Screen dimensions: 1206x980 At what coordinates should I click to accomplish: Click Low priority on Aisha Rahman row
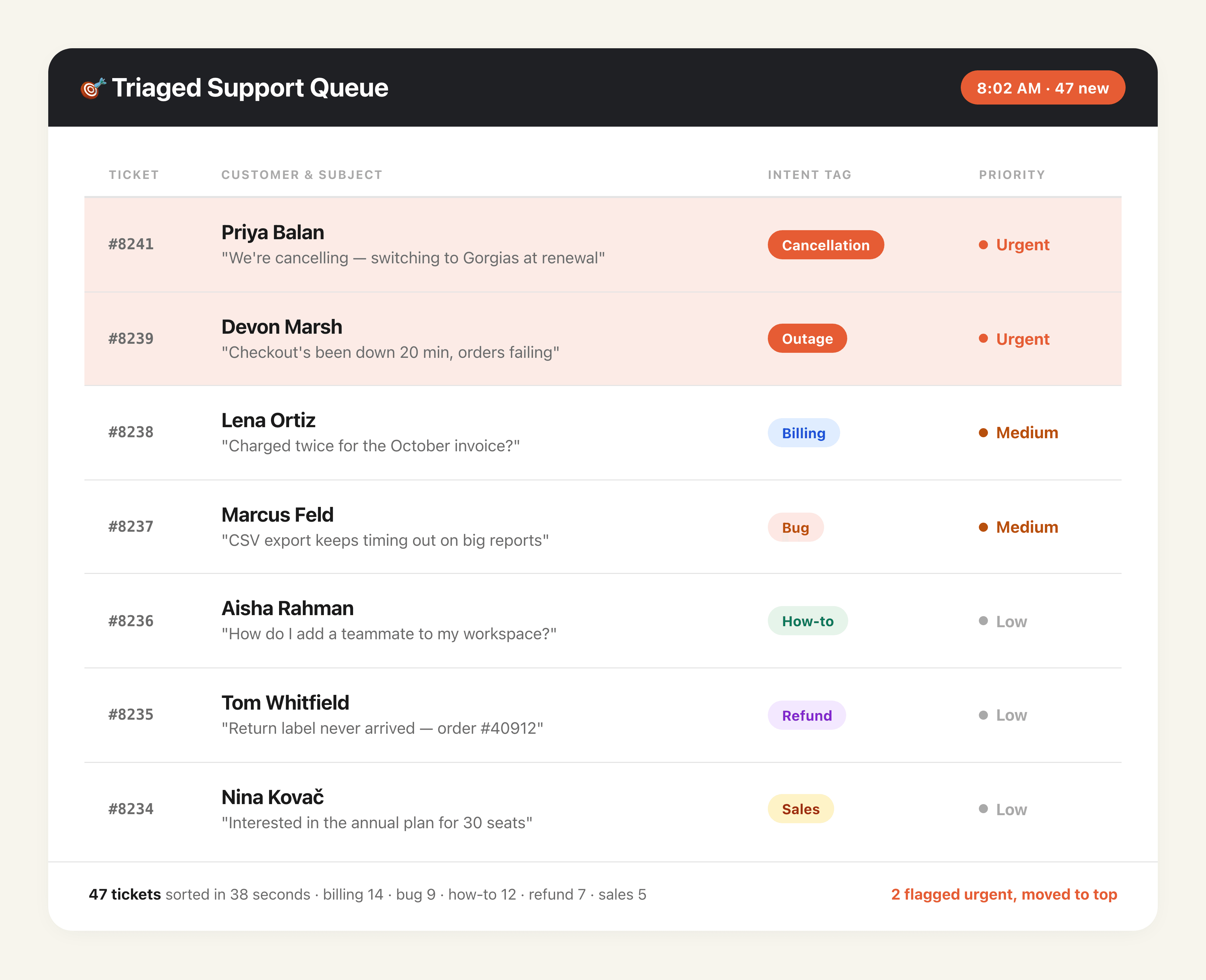(1003, 621)
